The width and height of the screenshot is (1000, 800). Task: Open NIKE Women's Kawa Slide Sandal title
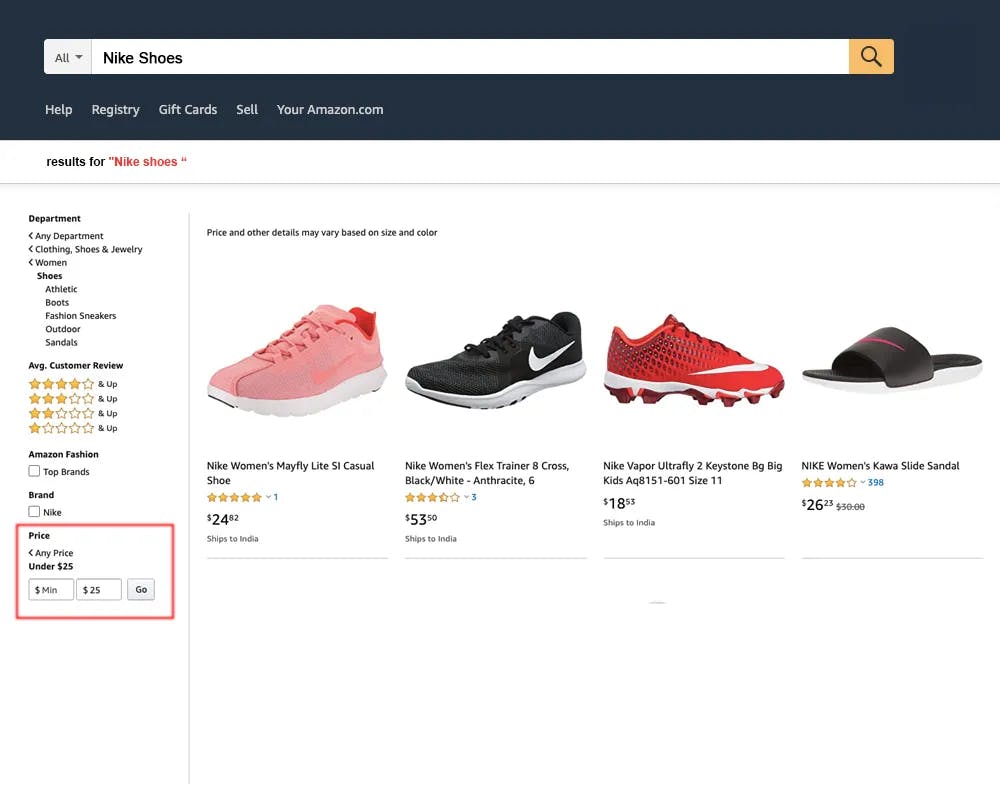[x=880, y=466]
